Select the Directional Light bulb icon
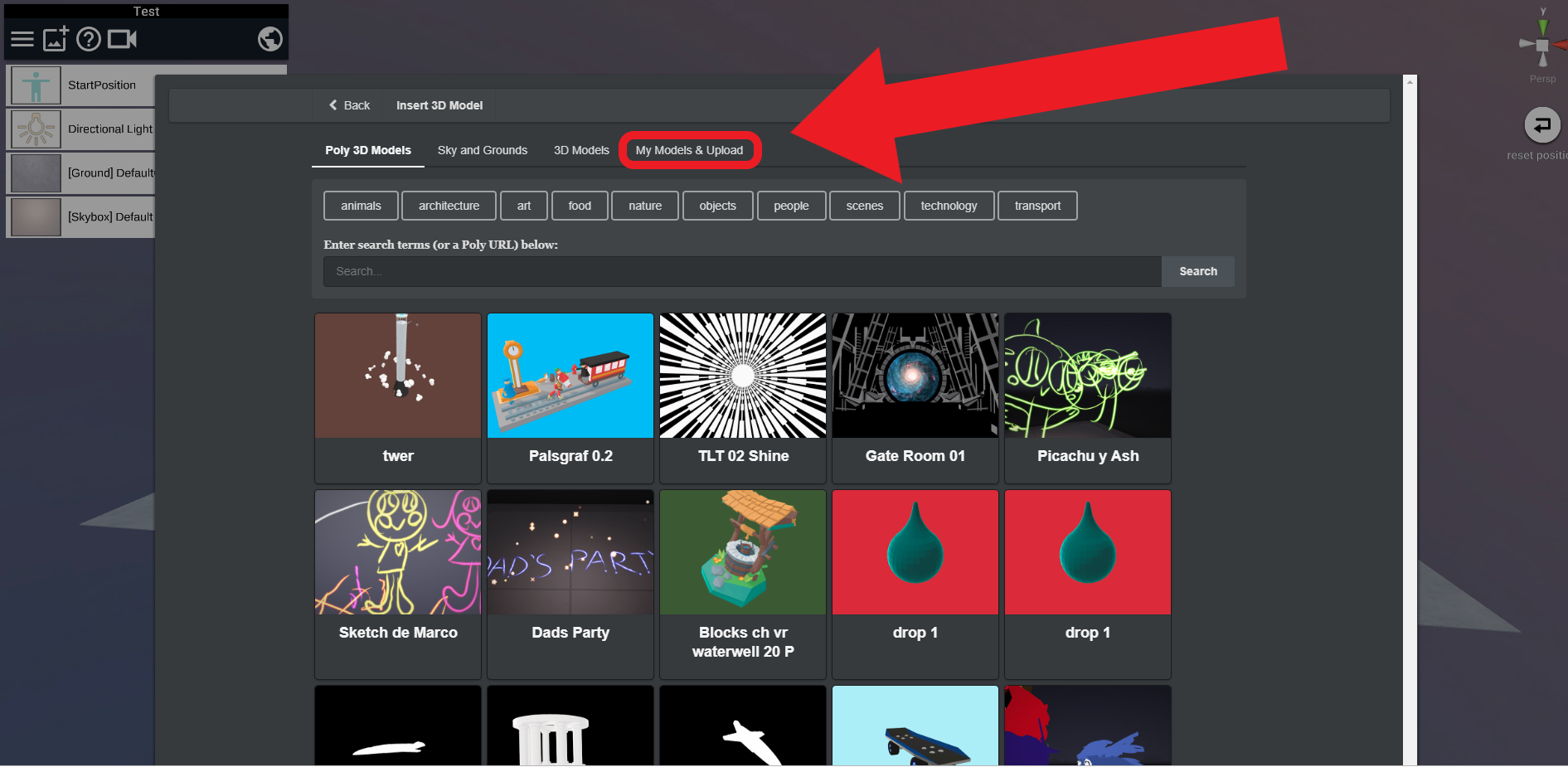 (x=36, y=129)
